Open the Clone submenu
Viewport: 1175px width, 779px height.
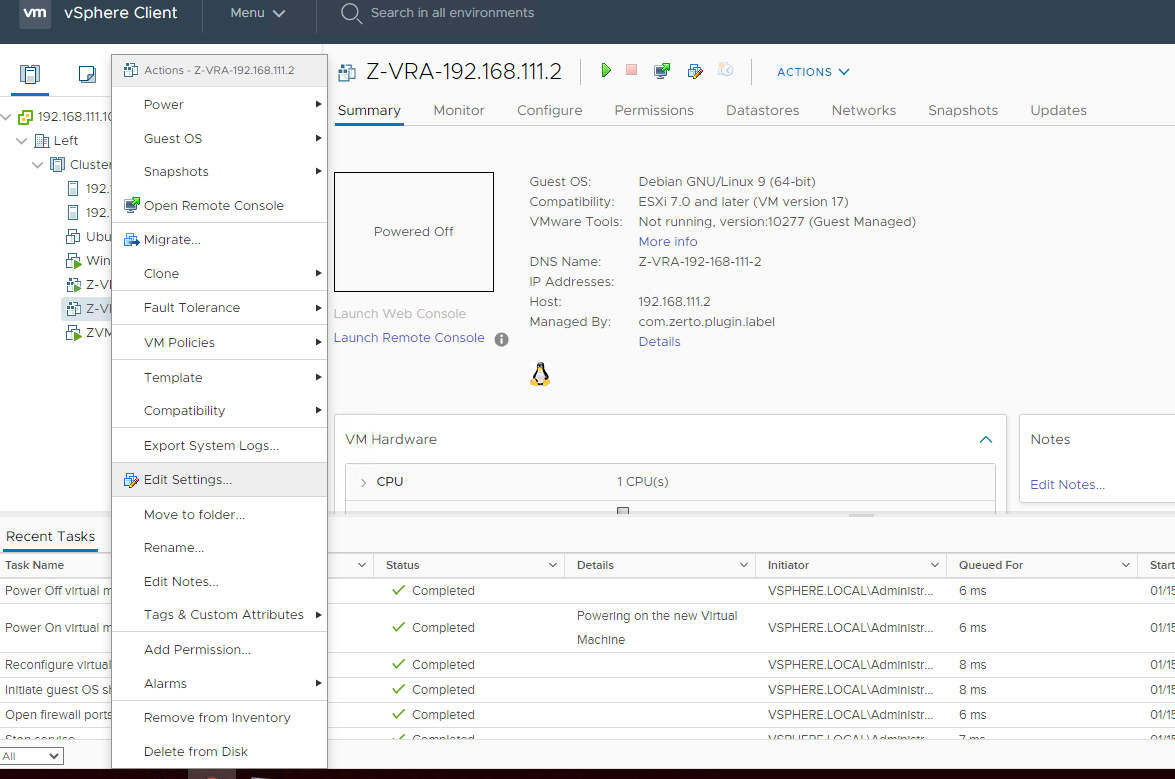coord(220,273)
